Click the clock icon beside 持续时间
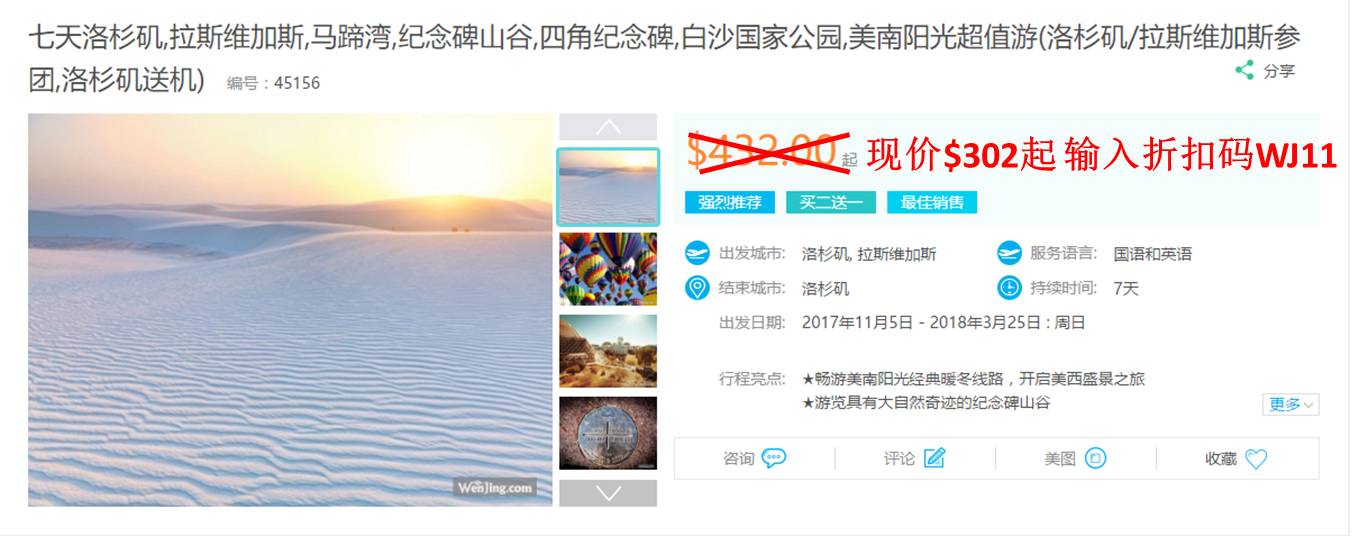The image size is (1361, 536). click(x=1009, y=288)
